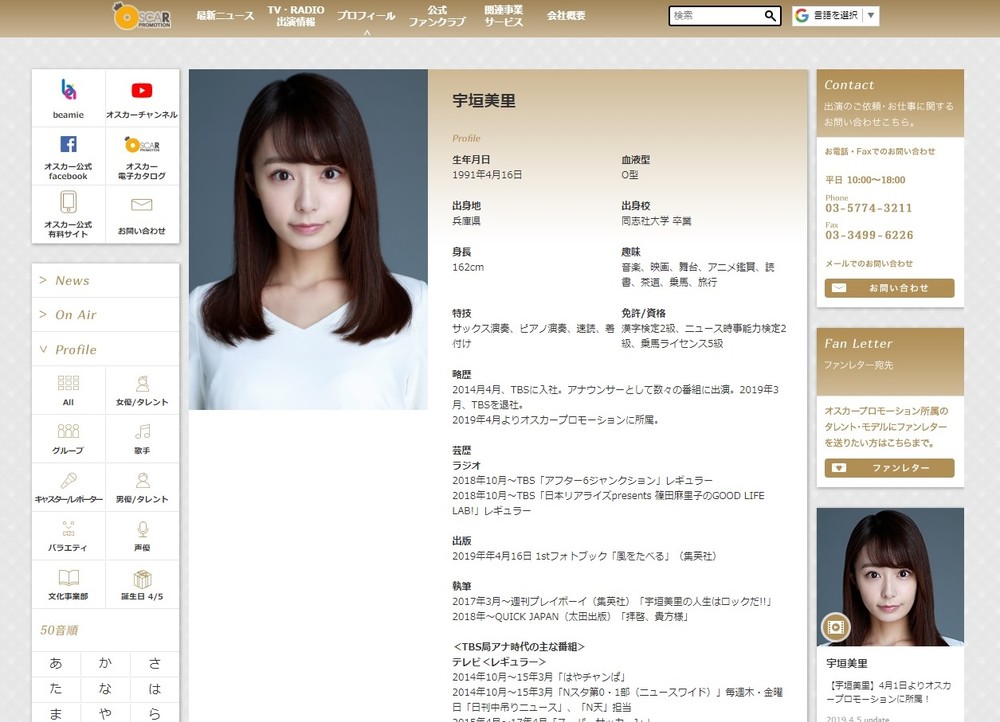1000x722 pixels.
Task: Click the ファンレター button
Action: click(x=889, y=468)
